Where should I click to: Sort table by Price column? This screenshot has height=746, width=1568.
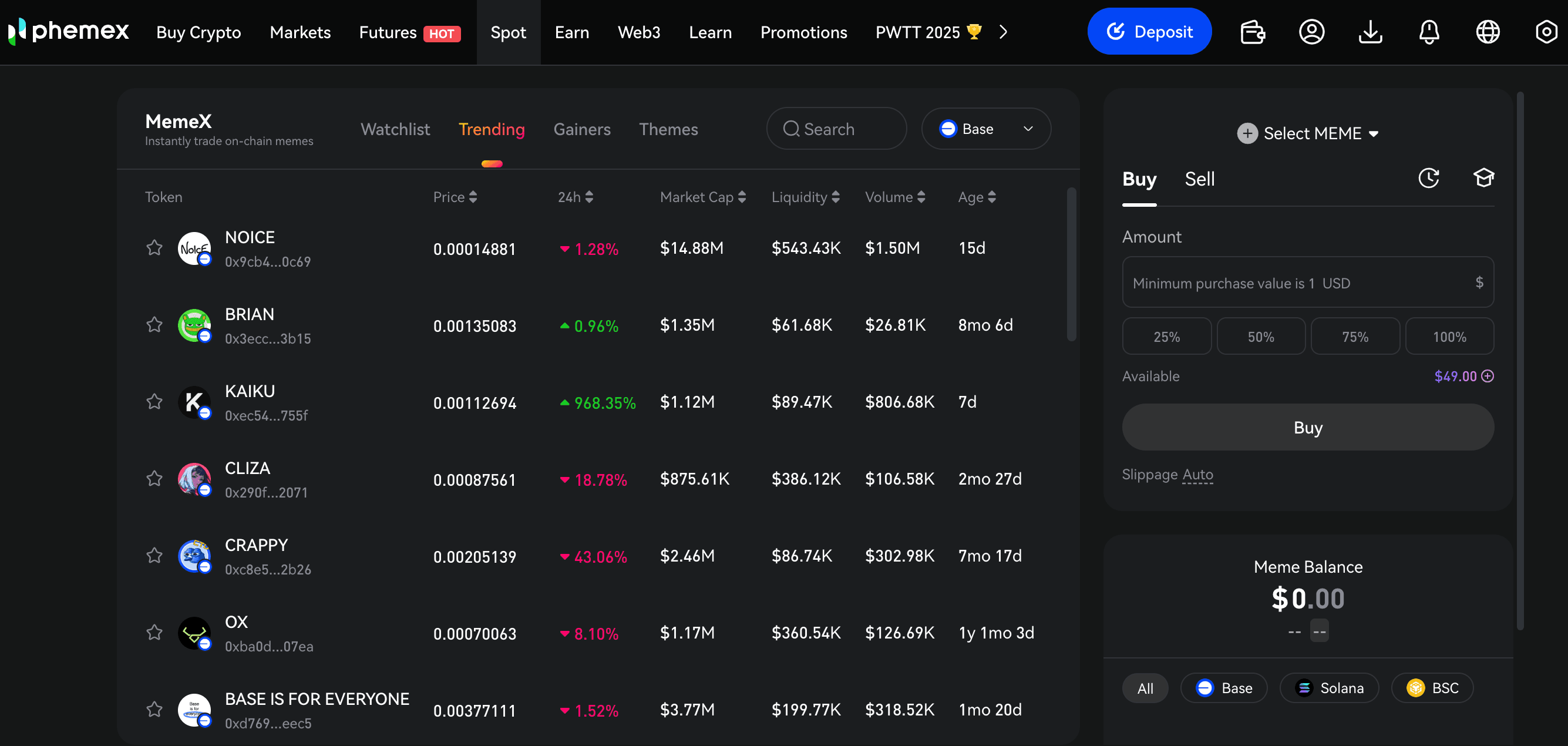[x=455, y=197]
